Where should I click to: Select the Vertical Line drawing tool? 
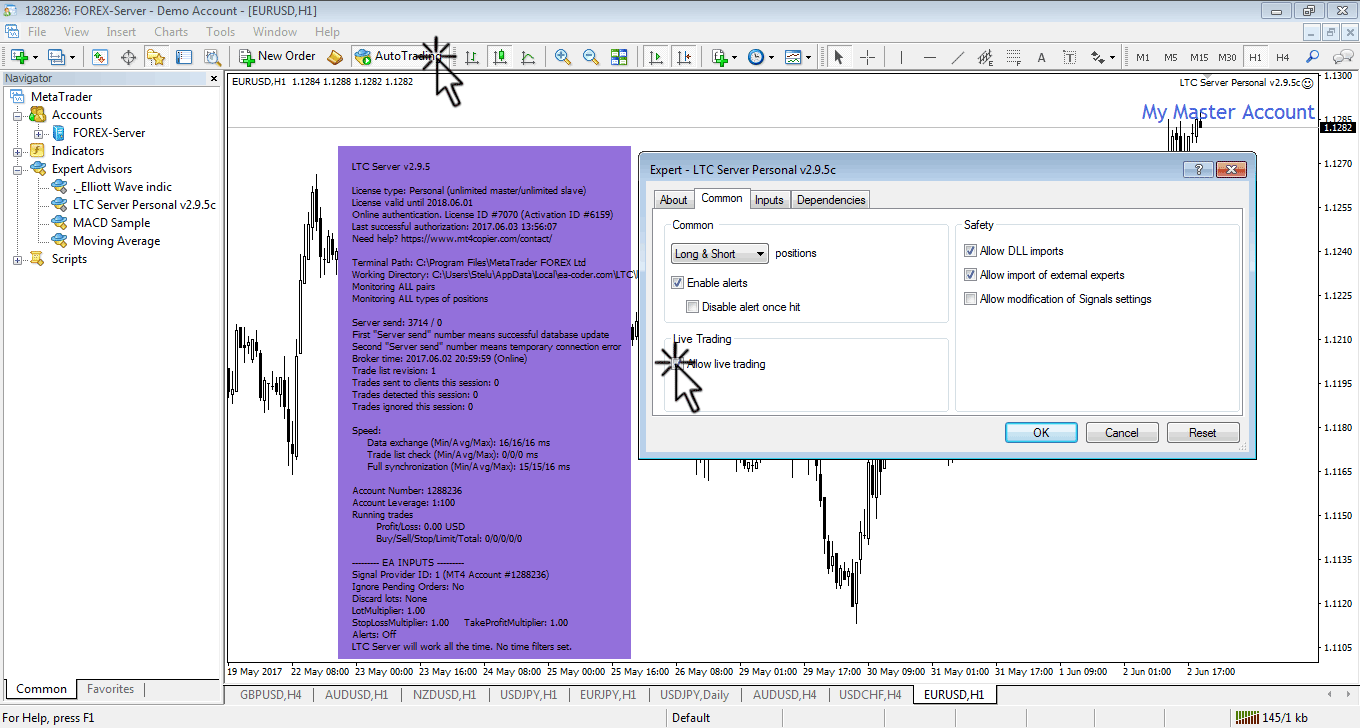pos(902,57)
